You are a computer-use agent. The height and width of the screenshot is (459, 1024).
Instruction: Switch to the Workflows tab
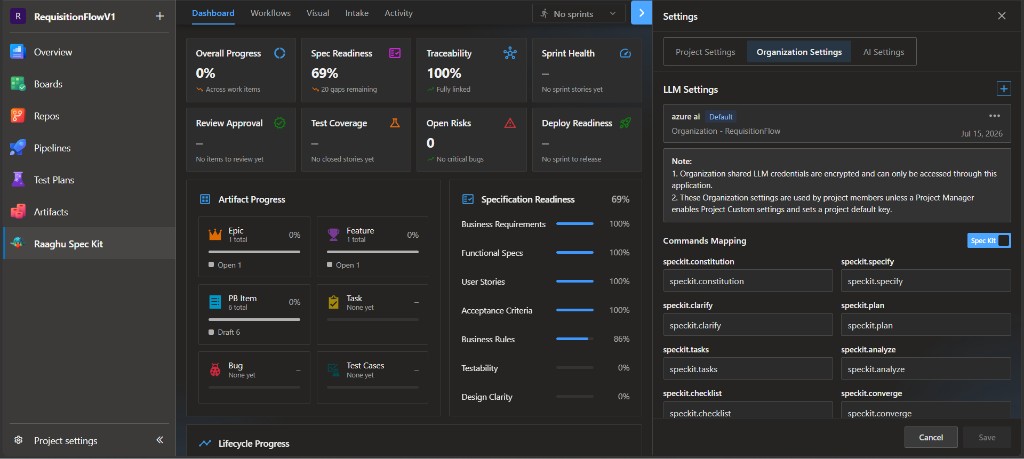coord(270,13)
